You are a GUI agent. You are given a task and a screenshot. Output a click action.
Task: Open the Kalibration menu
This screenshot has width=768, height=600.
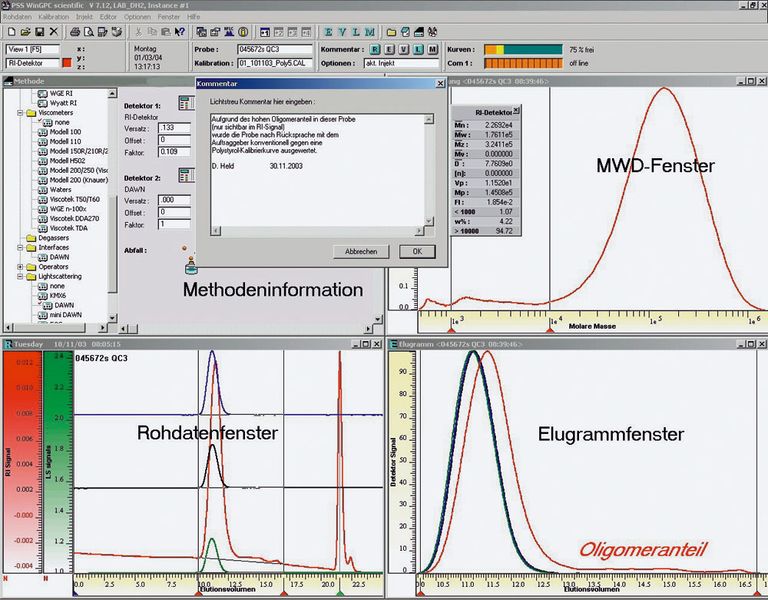(53, 17)
